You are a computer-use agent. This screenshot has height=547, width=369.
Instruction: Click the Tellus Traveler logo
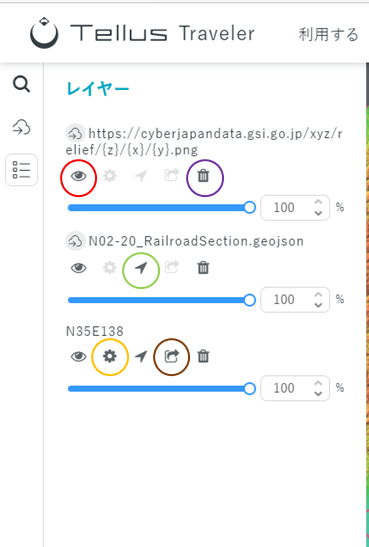coord(142,33)
